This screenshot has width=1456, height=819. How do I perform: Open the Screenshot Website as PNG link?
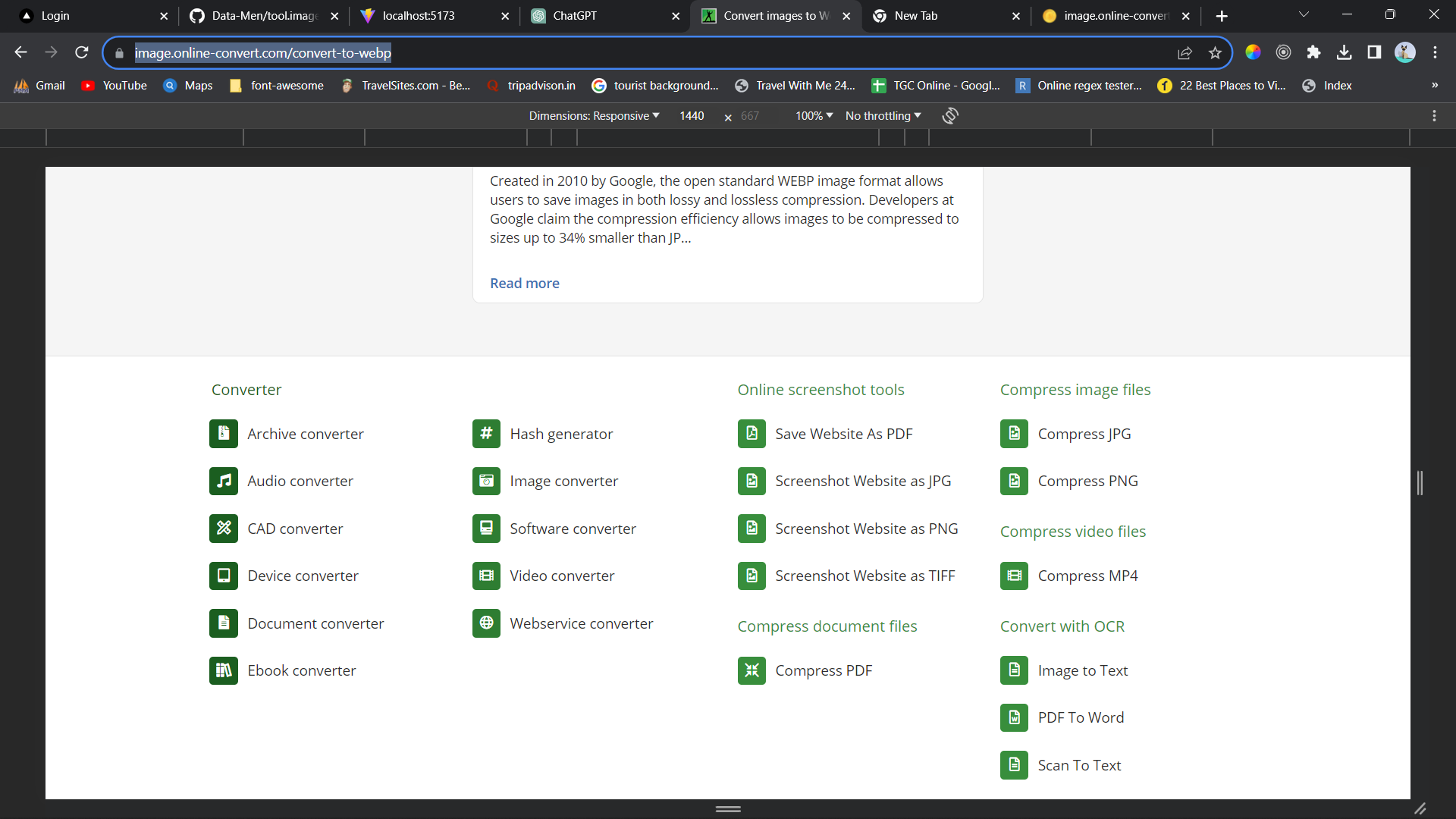click(866, 529)
